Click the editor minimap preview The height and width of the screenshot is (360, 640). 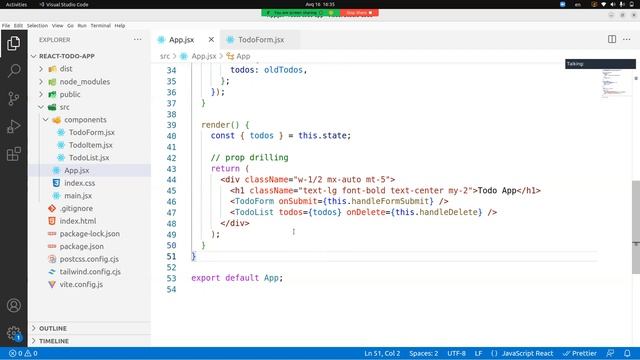(615, 84)
